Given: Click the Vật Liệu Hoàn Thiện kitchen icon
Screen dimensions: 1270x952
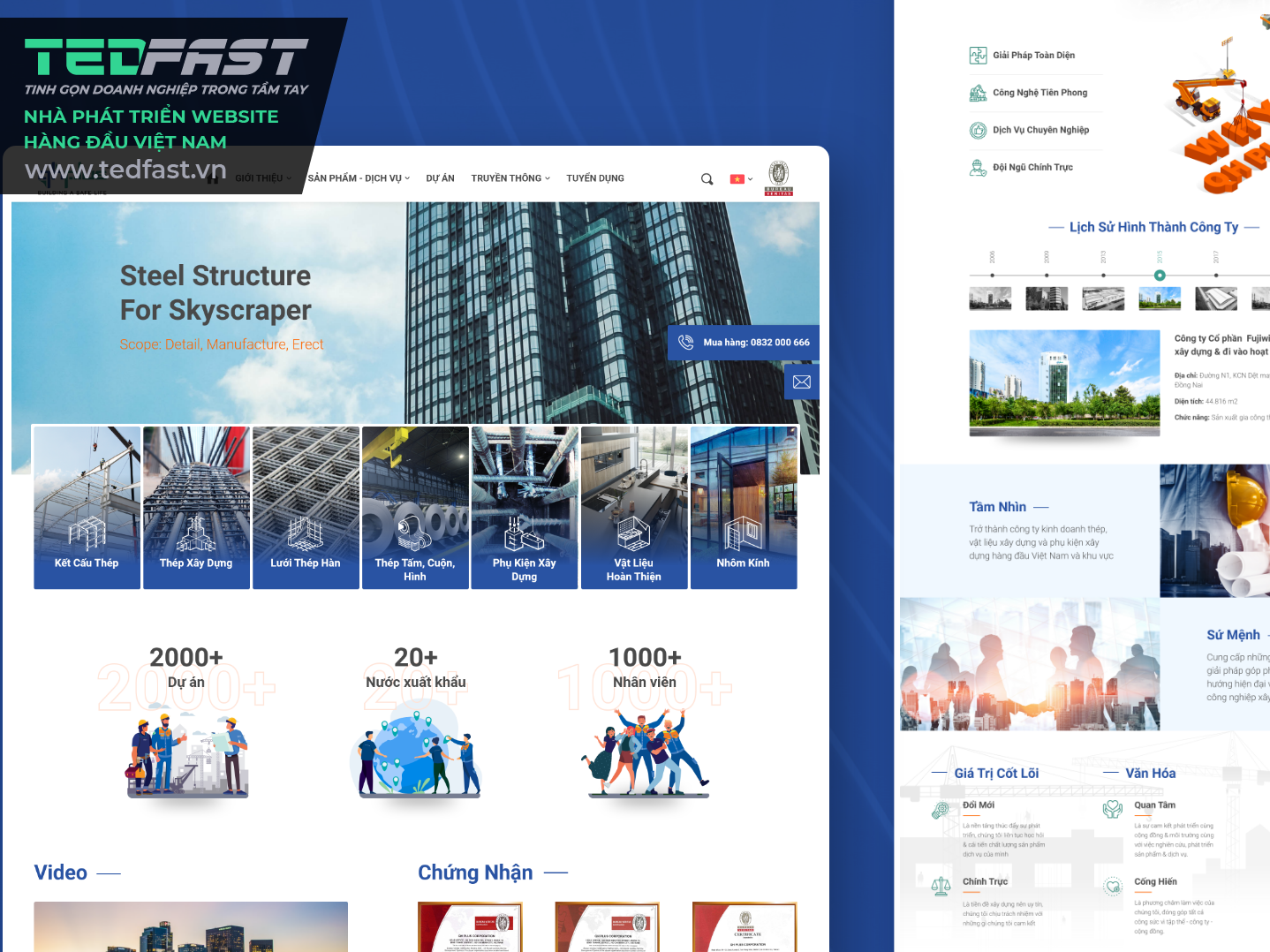Looking at the screenshot, I should (634, 533).
